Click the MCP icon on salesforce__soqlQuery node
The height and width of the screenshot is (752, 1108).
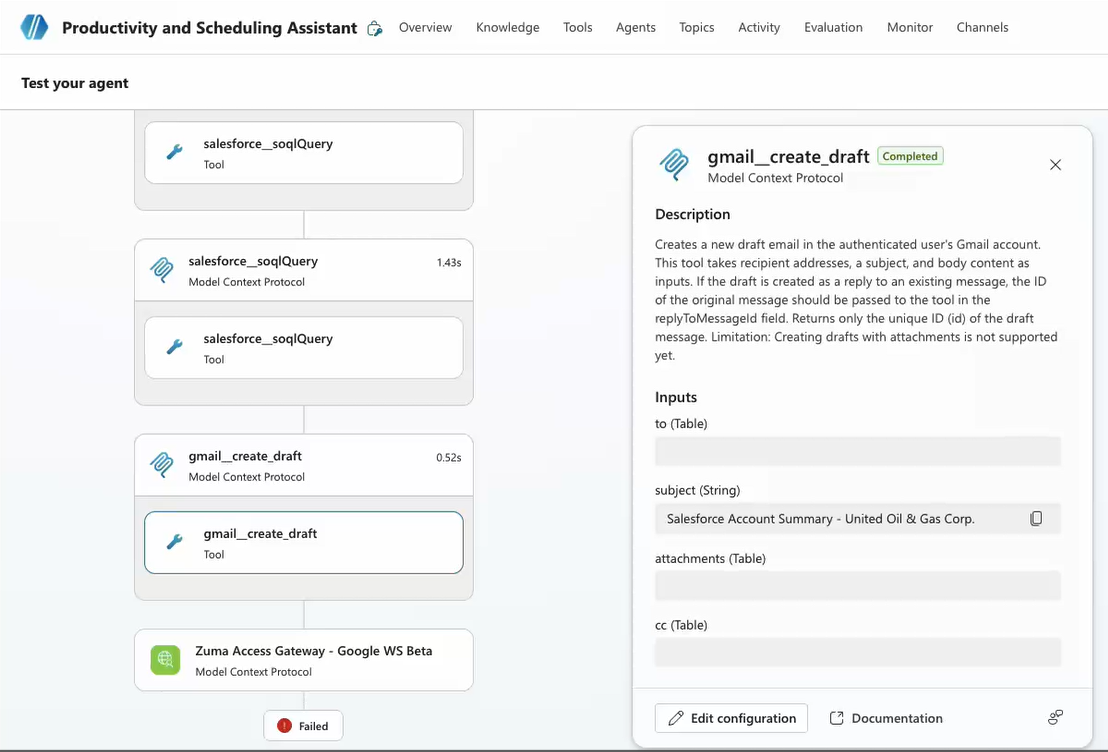[x=162, y=270]
